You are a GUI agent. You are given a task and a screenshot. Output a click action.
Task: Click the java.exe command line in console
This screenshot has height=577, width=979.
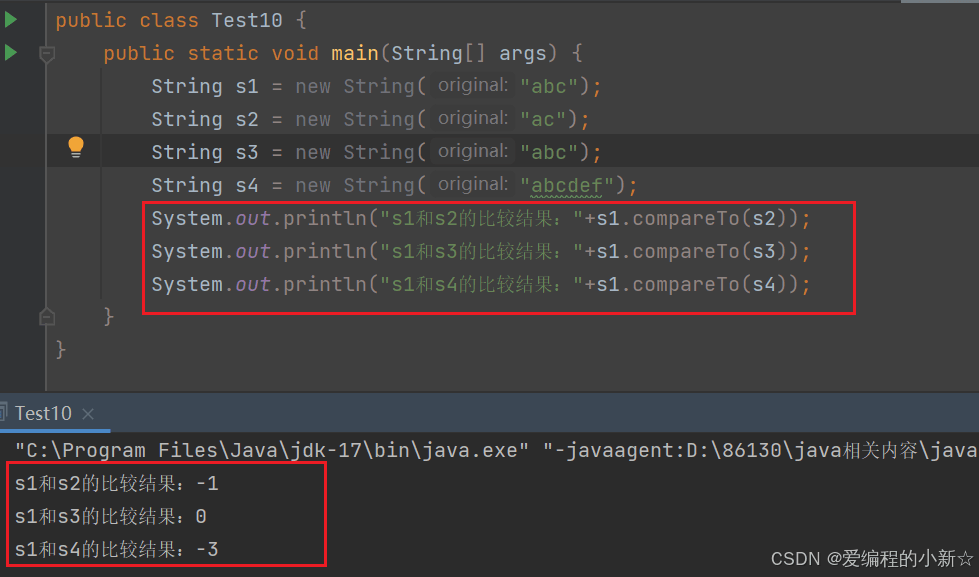click(496, 450)
